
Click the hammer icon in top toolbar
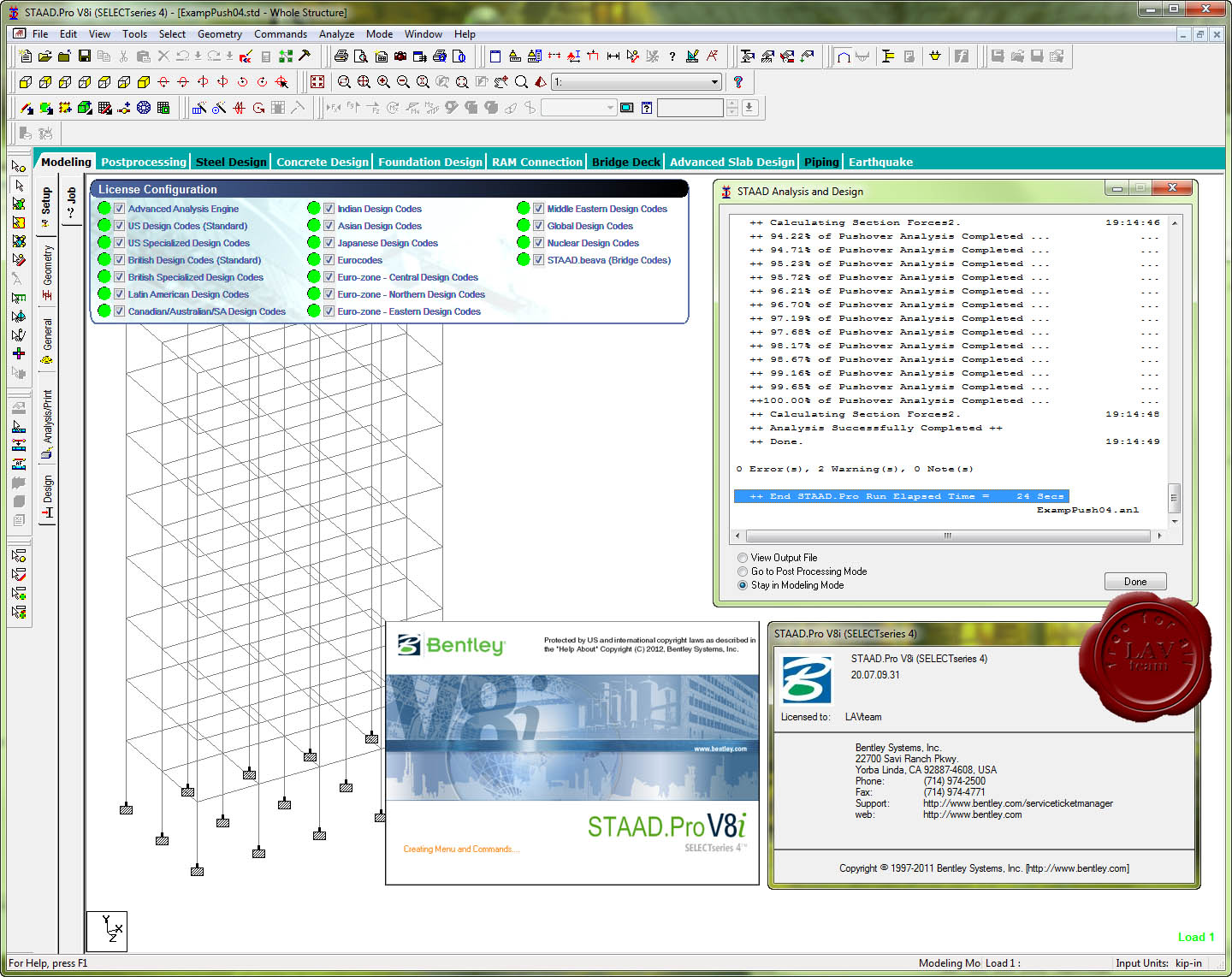[305, 56]
